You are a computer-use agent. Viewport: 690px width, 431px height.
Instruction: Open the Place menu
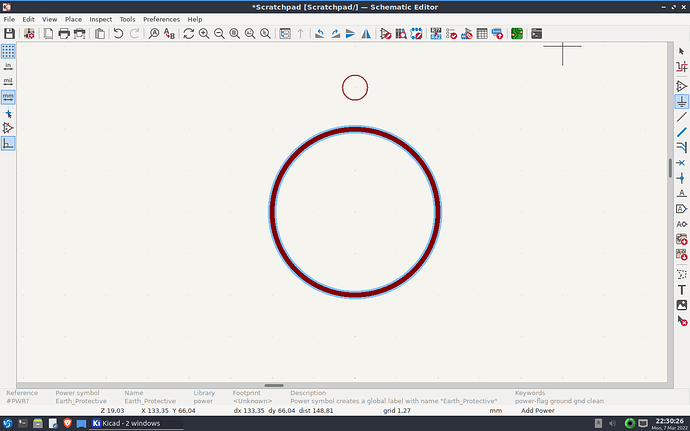73,19
